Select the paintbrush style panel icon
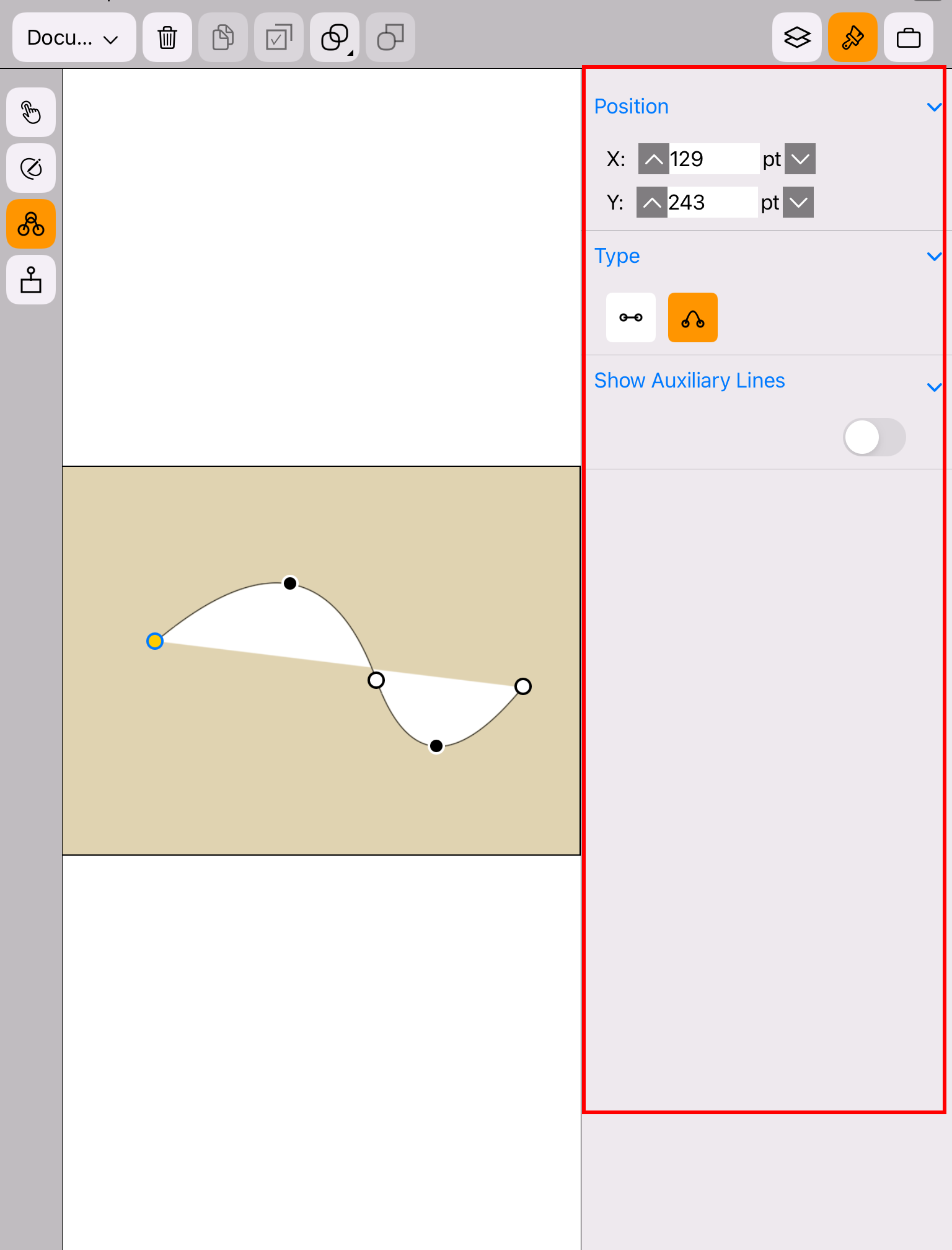This screenshot has width=952, height=1250. tap(853, 38)
